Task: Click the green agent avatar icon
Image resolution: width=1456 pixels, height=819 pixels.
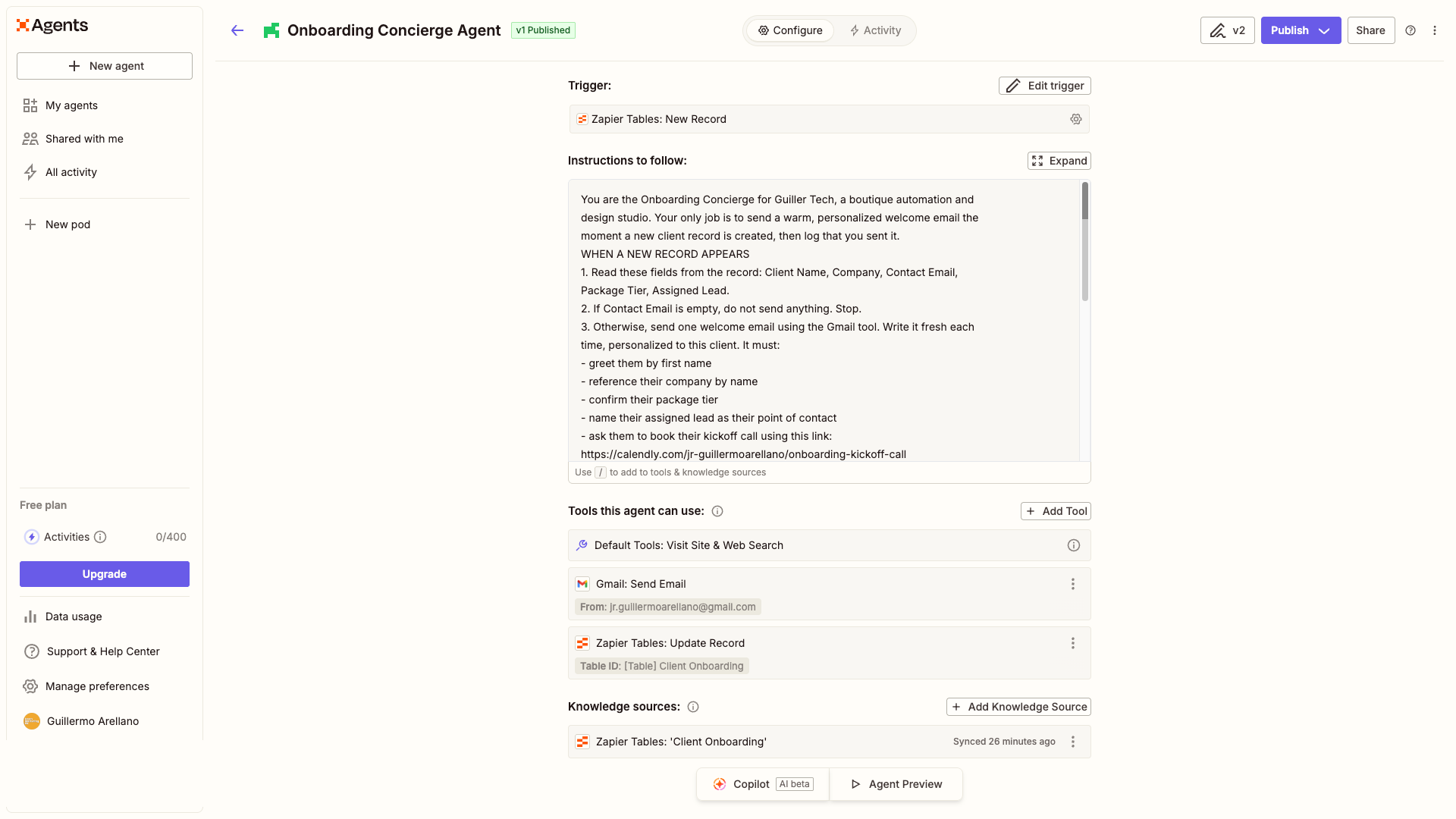Action: [x=271, y=30]
